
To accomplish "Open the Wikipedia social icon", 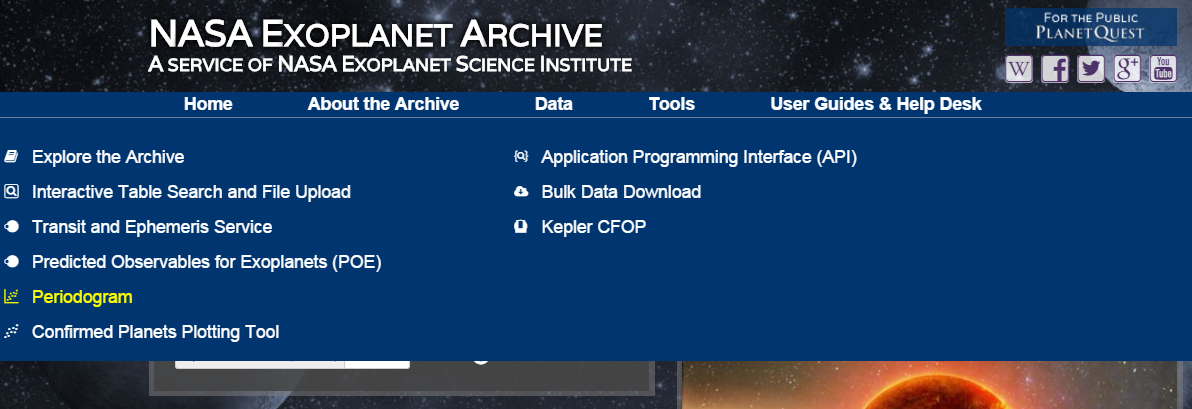I will [x=1019, y=69].
